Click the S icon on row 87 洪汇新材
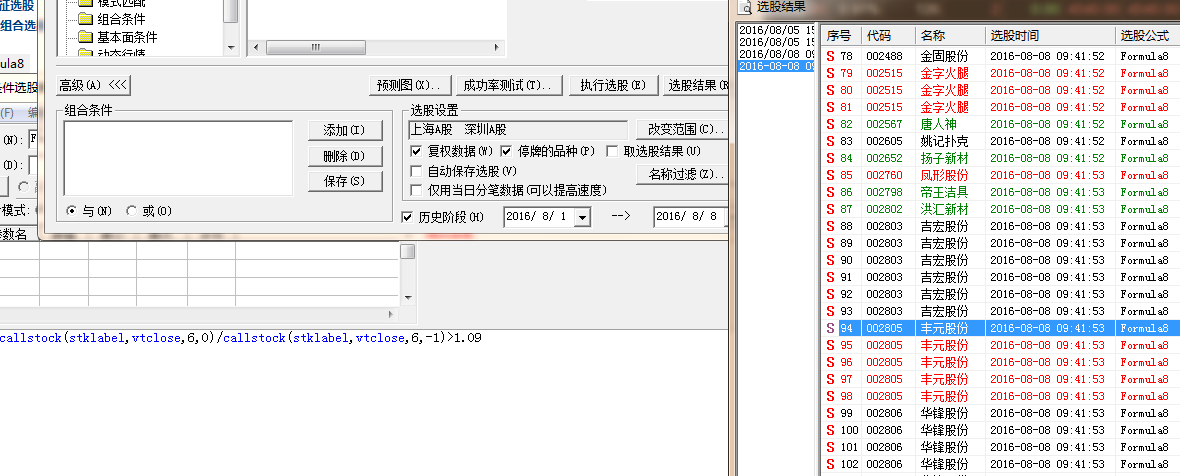 tap(830, 209)
